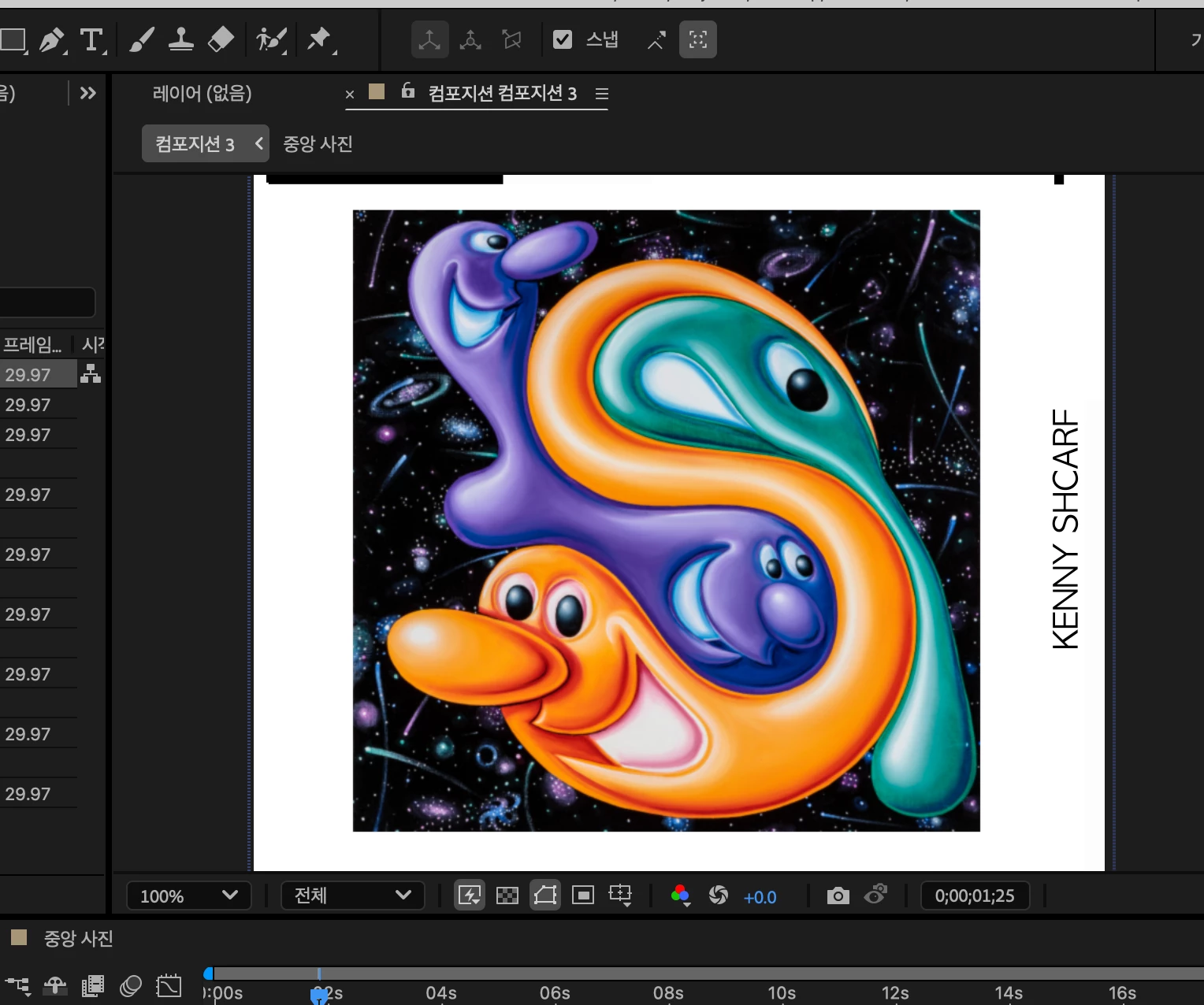This screenshot has width=1204, height=1005.
Task: Select the KENNY SHCARF text layer
Action: [1066, 529]
